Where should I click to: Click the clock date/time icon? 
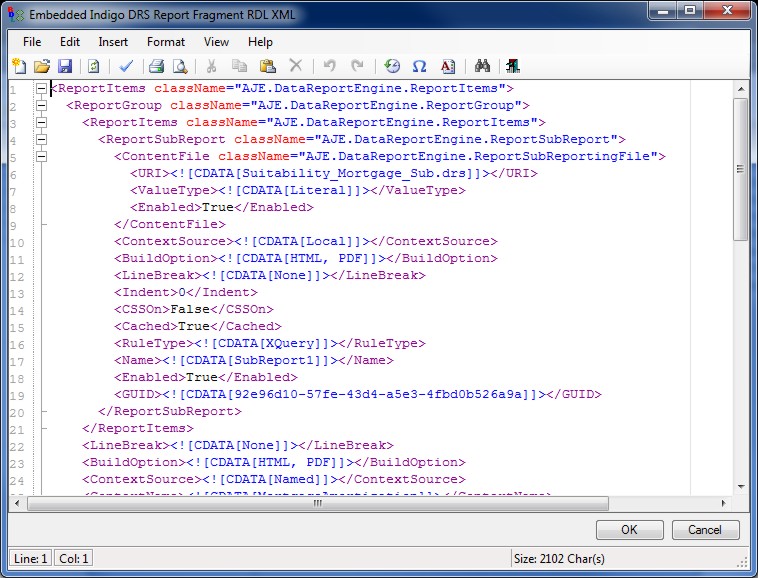pos(392,66)
